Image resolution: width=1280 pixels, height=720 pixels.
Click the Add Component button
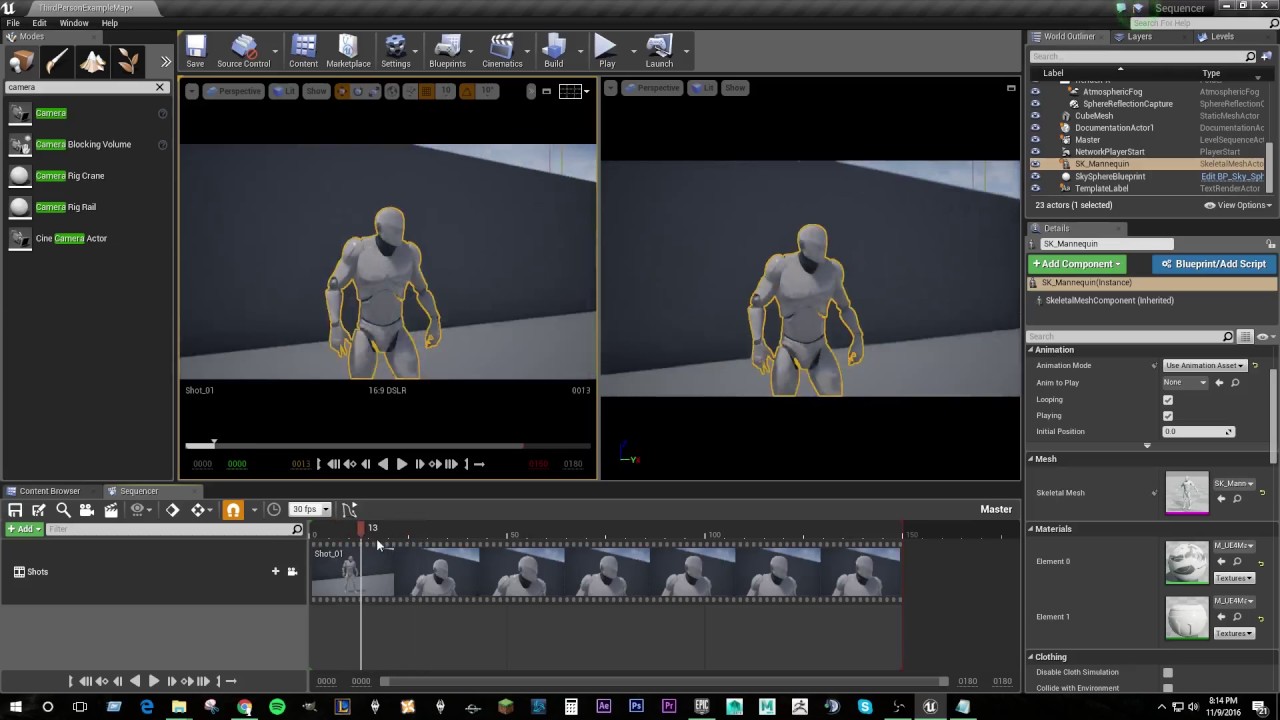(1077, 264)
